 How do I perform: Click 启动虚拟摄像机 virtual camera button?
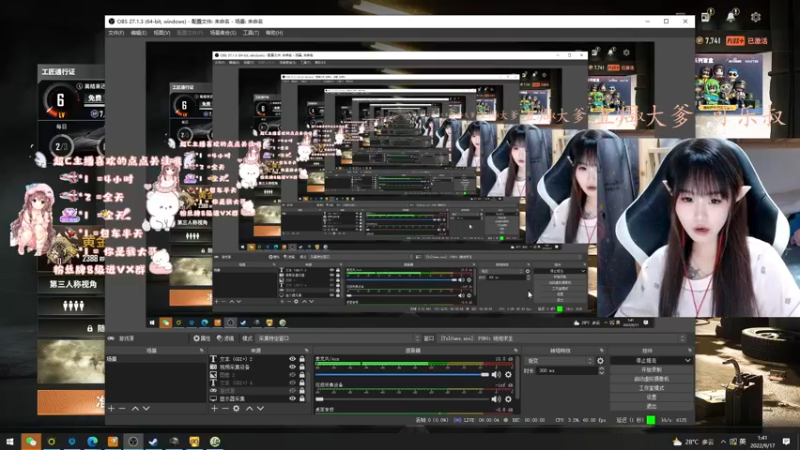(651, 379)
